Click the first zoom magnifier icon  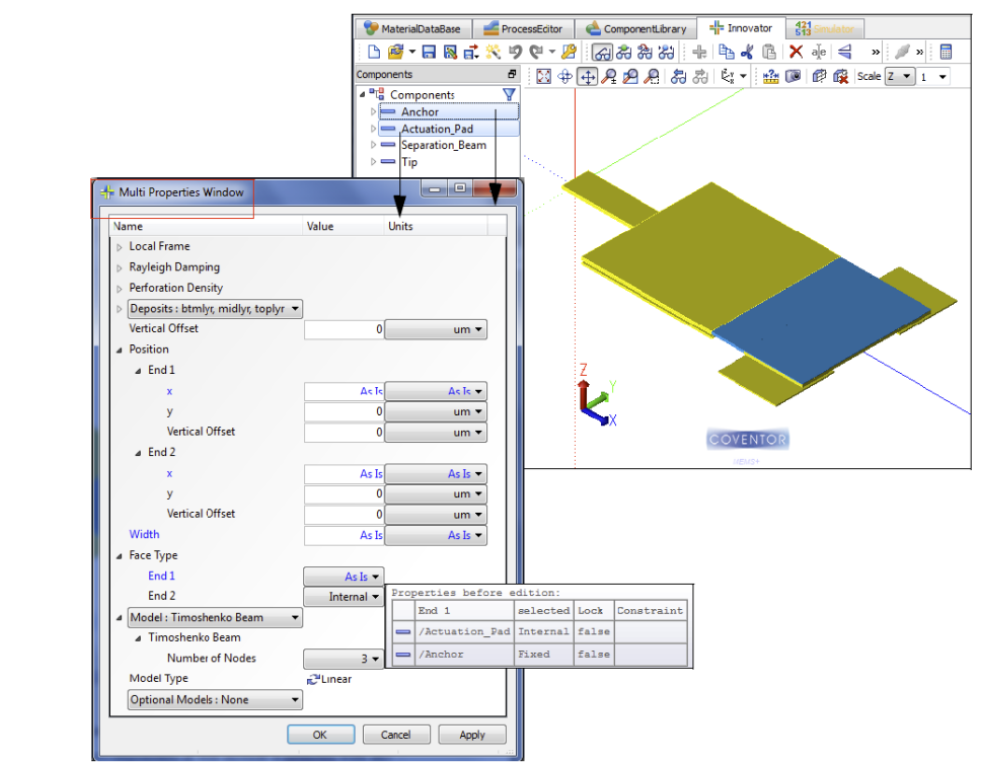coord(609,77)
